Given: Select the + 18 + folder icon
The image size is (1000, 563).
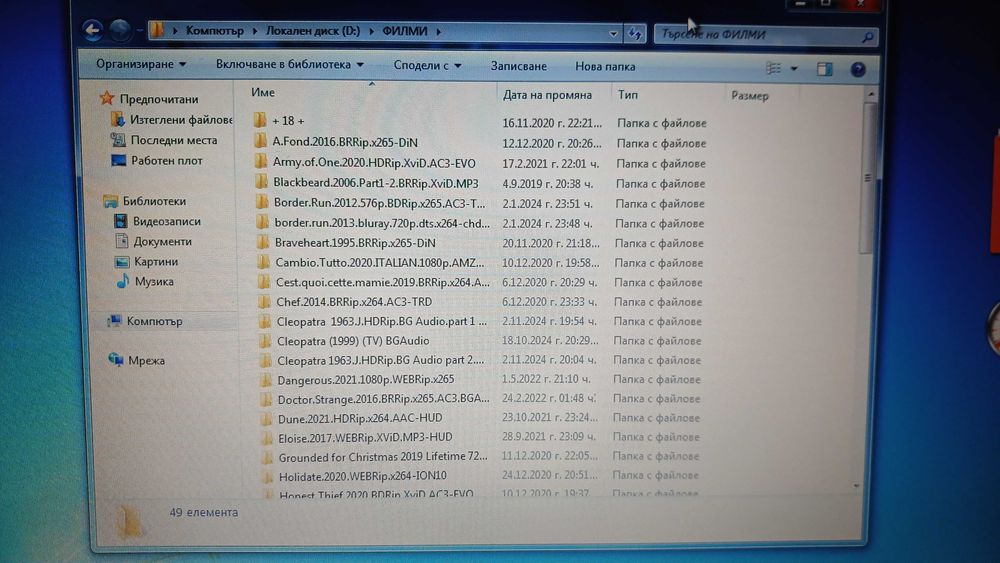Looking at the screenshot, I should [x=260, y=120].
